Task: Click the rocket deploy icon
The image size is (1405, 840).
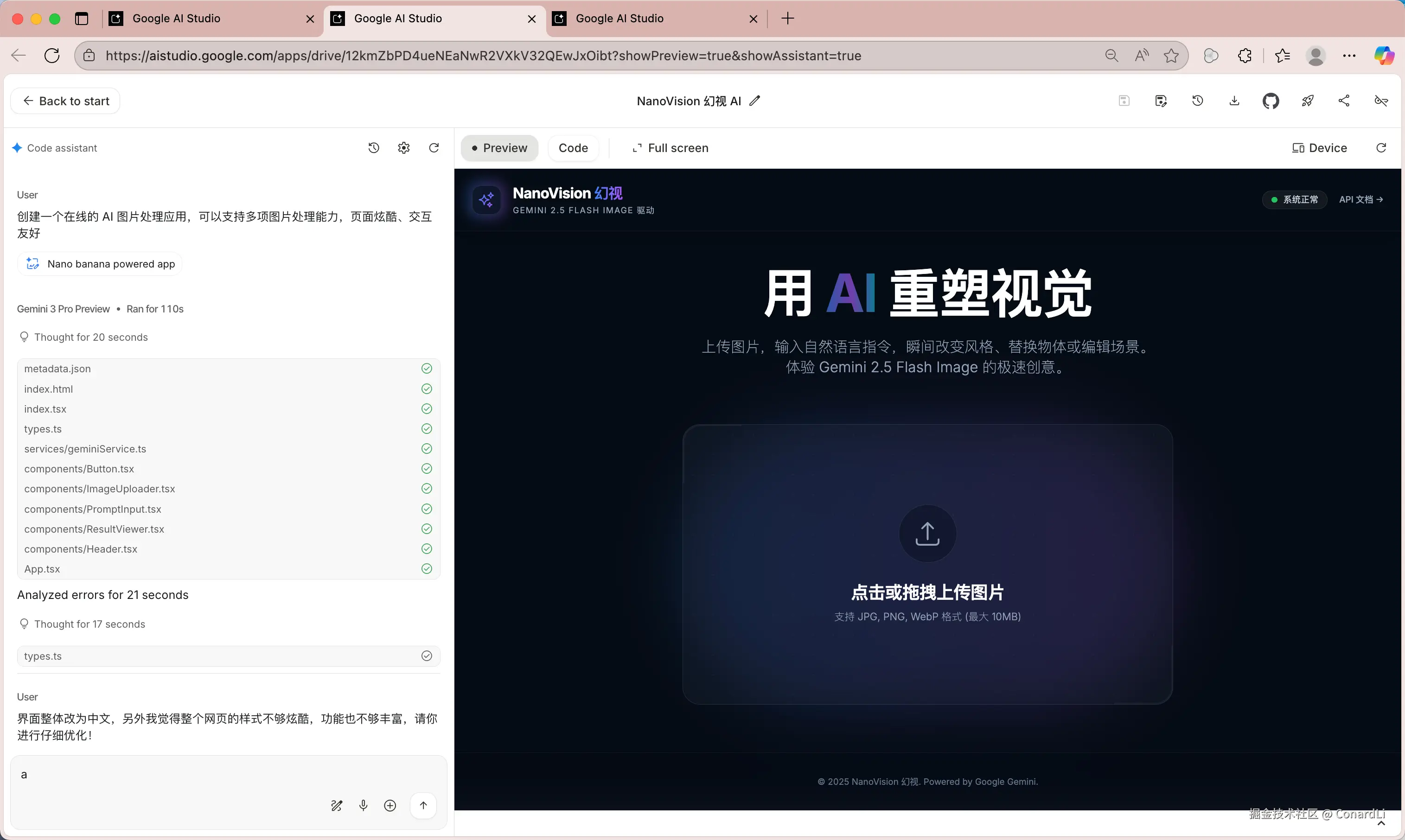Action: pos(1307,101)
